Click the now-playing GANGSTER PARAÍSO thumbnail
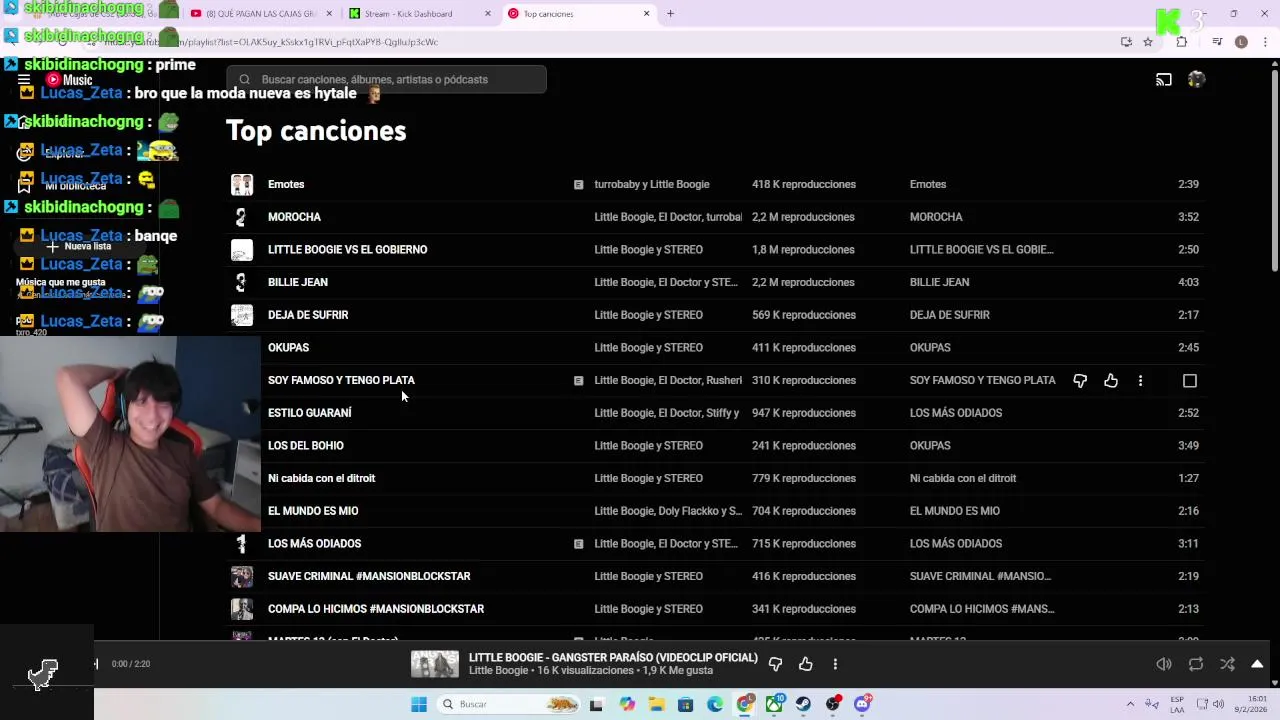 (x=435, y=664)
